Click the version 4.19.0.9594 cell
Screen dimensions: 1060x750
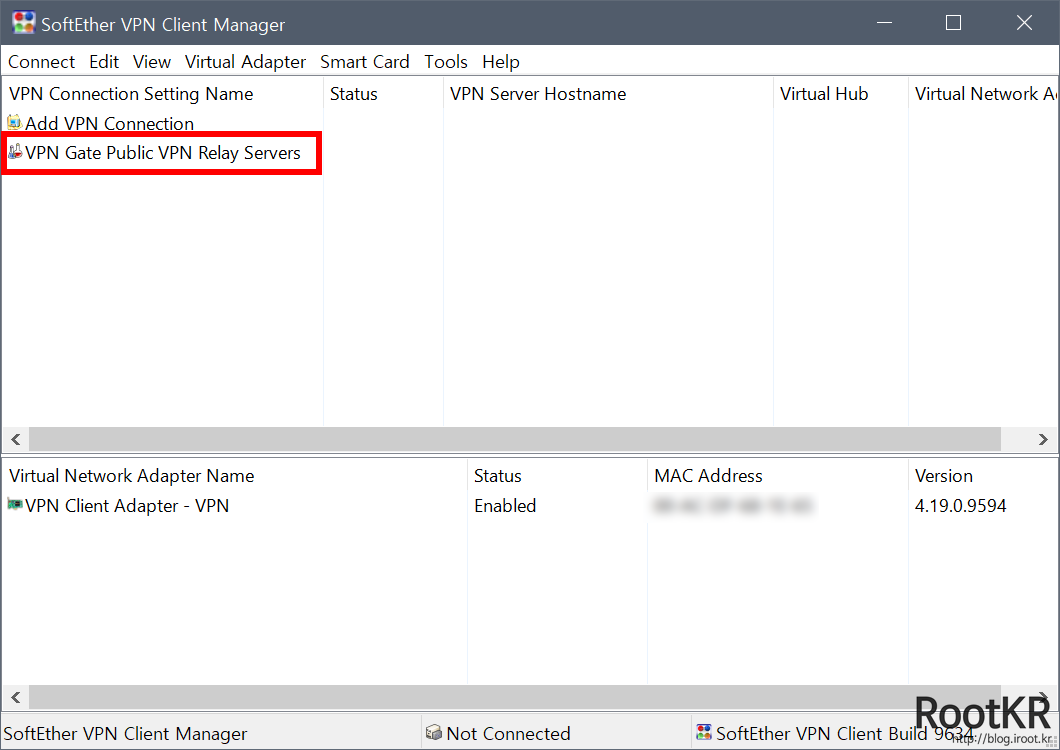click(961, 506)
